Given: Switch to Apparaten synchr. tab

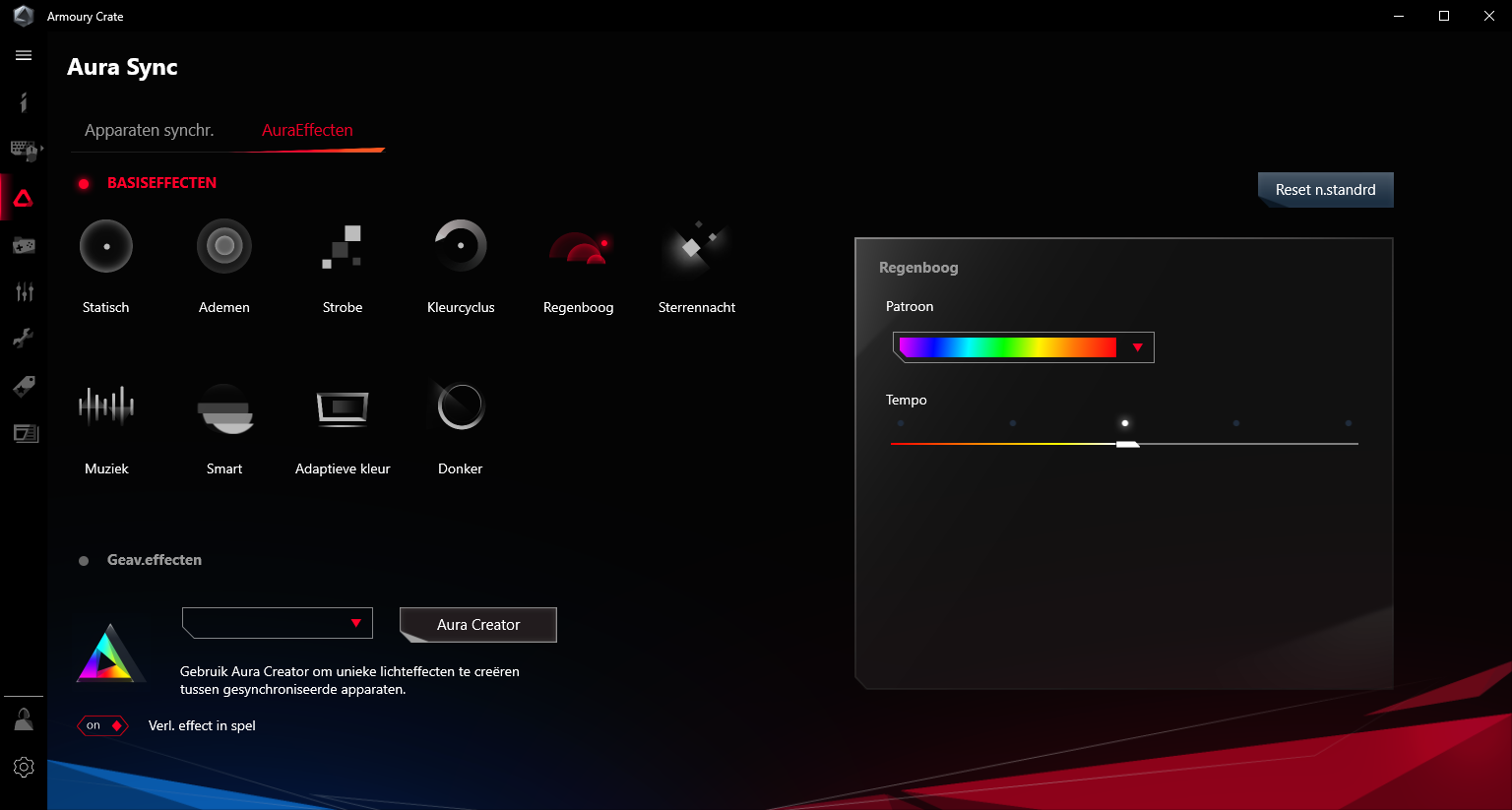Looking at the screenshot, I should point(149,130).
